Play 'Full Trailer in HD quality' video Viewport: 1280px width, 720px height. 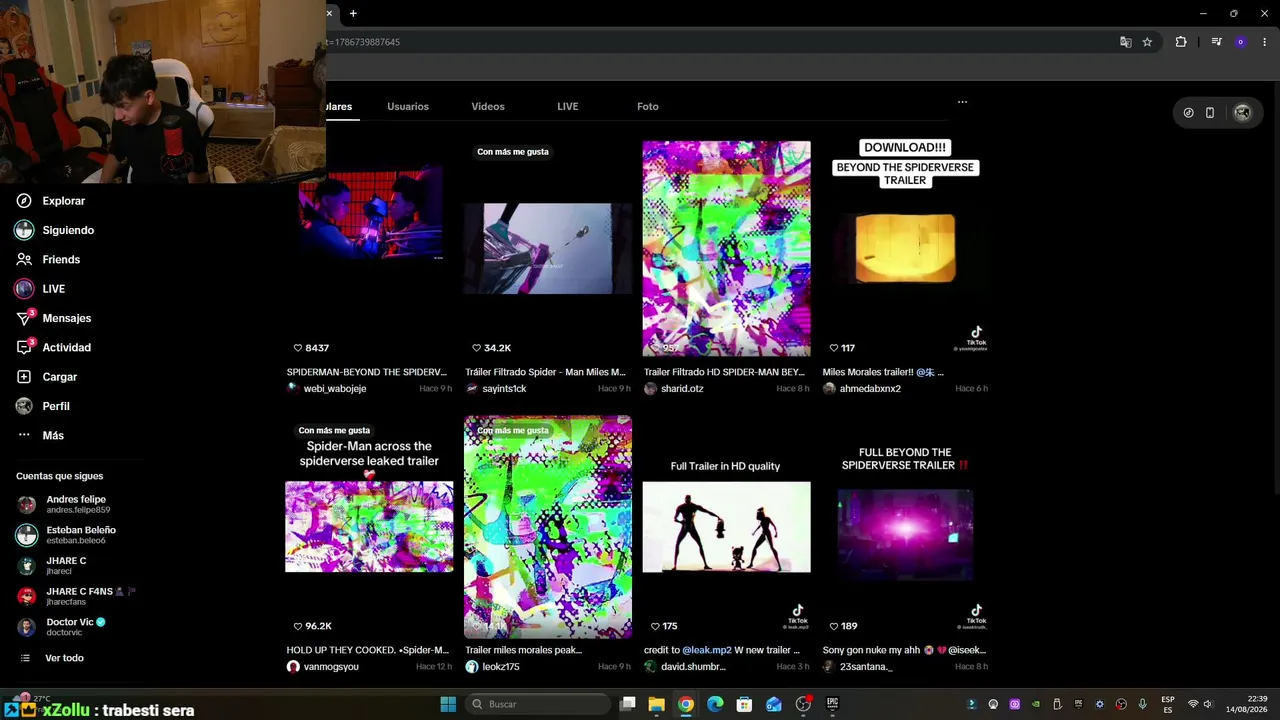pyautogui.click(x=726, y=527)
